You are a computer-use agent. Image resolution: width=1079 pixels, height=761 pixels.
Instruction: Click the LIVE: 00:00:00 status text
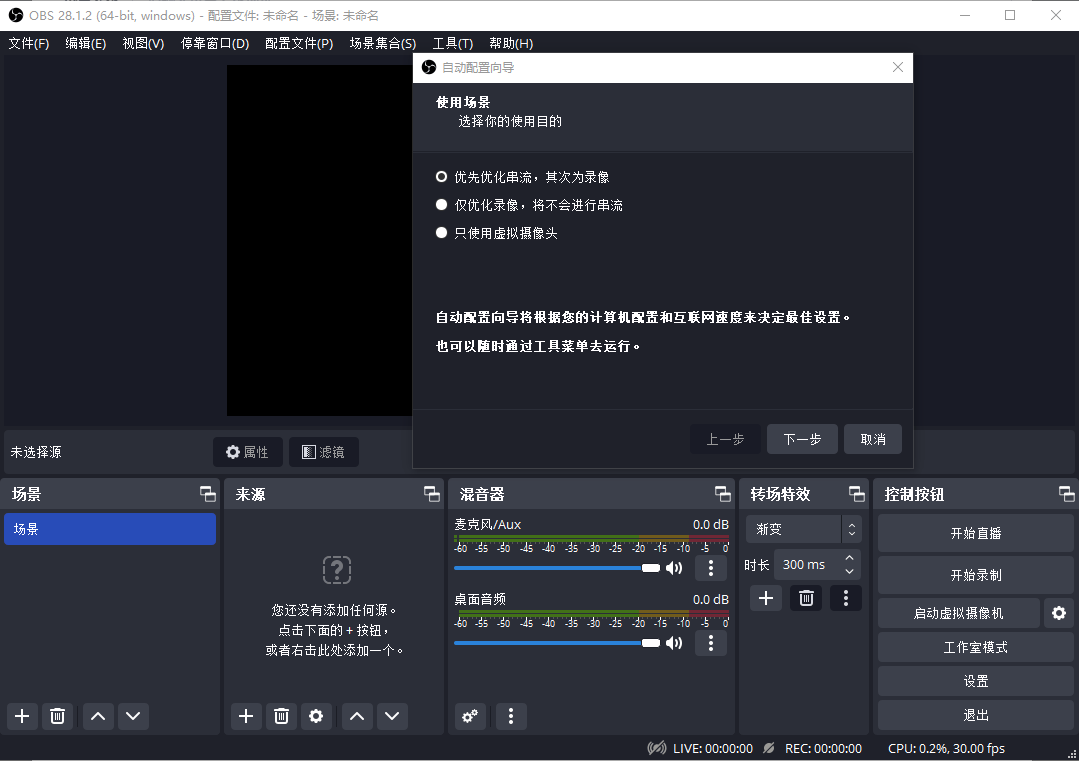[713, 749]
